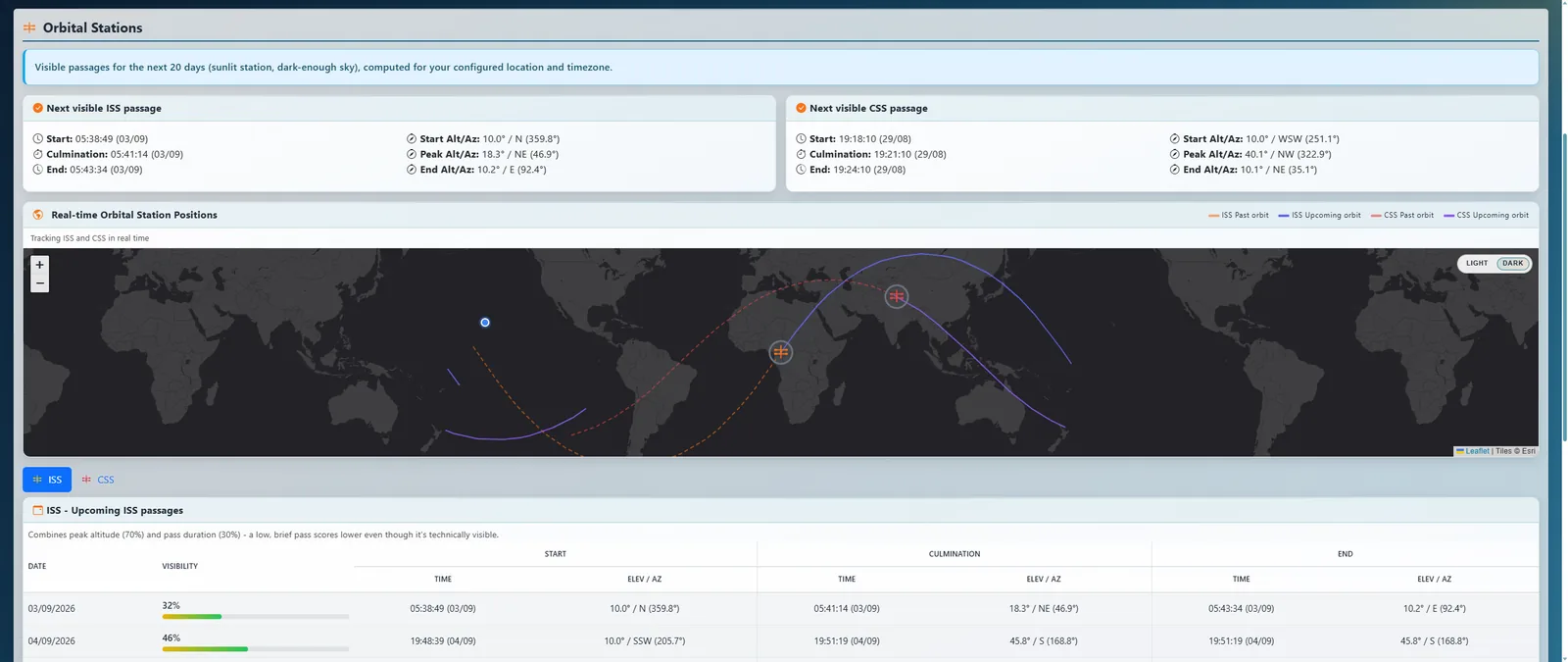Click the clock icon next to End 19:24:10
Screen dimensions: 1568x662
(x=801, y=170)
